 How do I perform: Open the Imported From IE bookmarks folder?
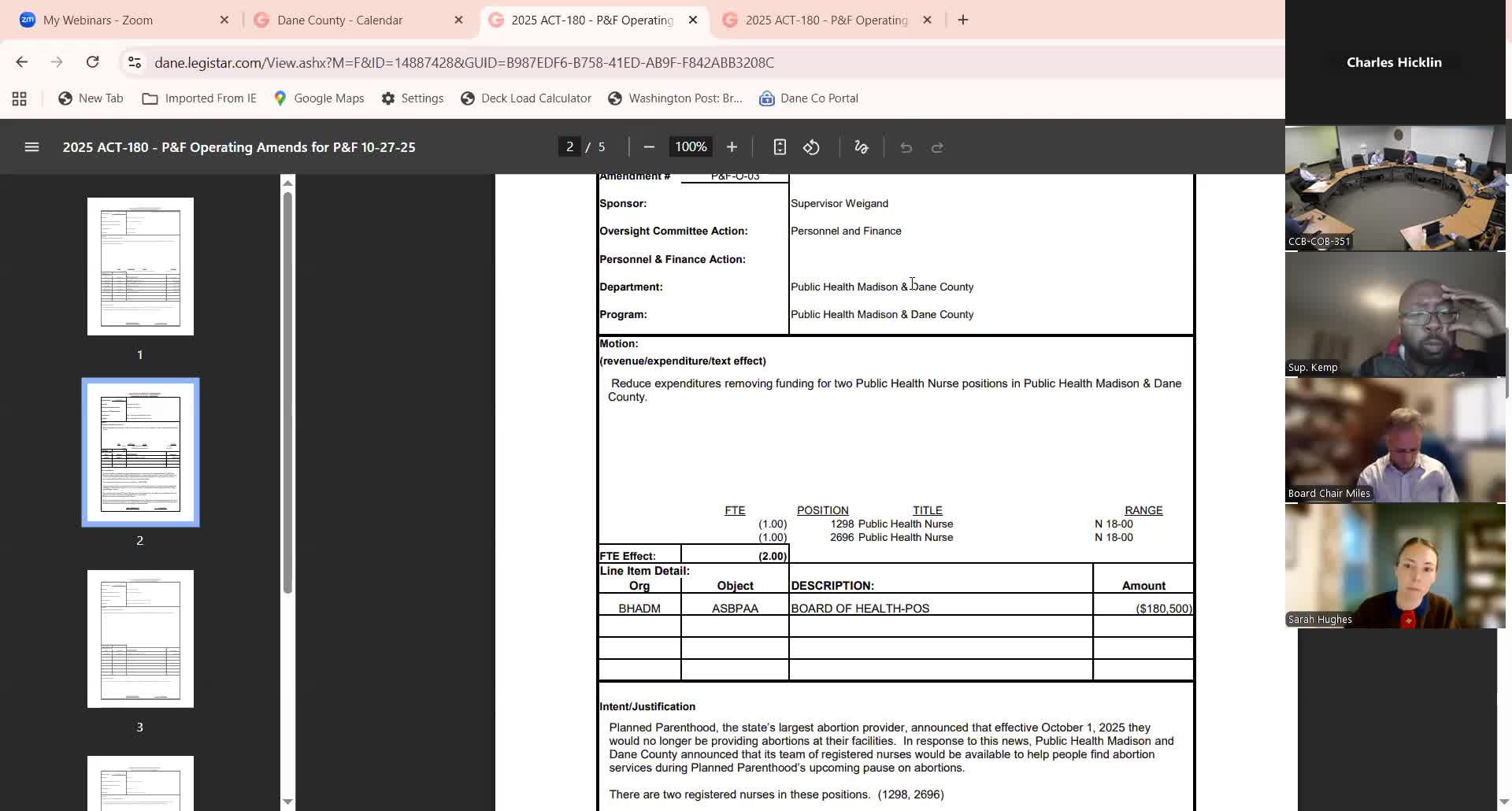tap(199, 98)
